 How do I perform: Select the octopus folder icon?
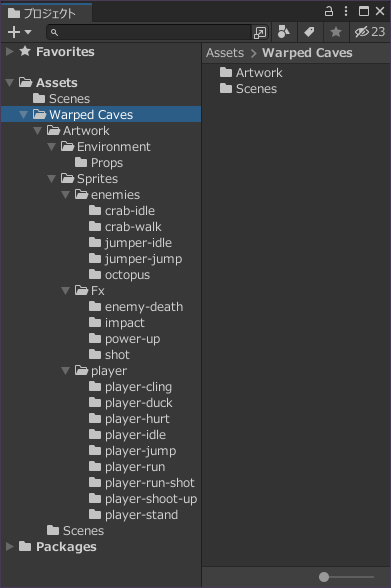point(95,274)
